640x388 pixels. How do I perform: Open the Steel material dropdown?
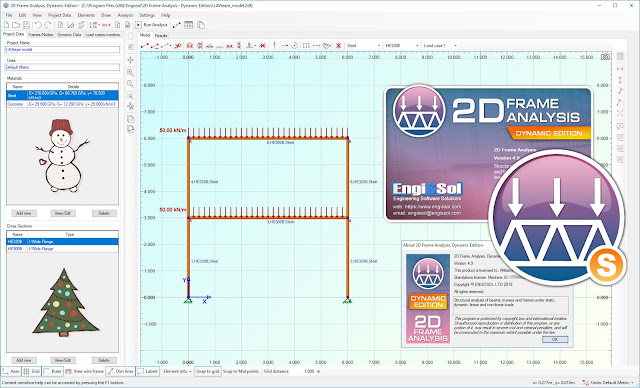(x=363, y=46)
